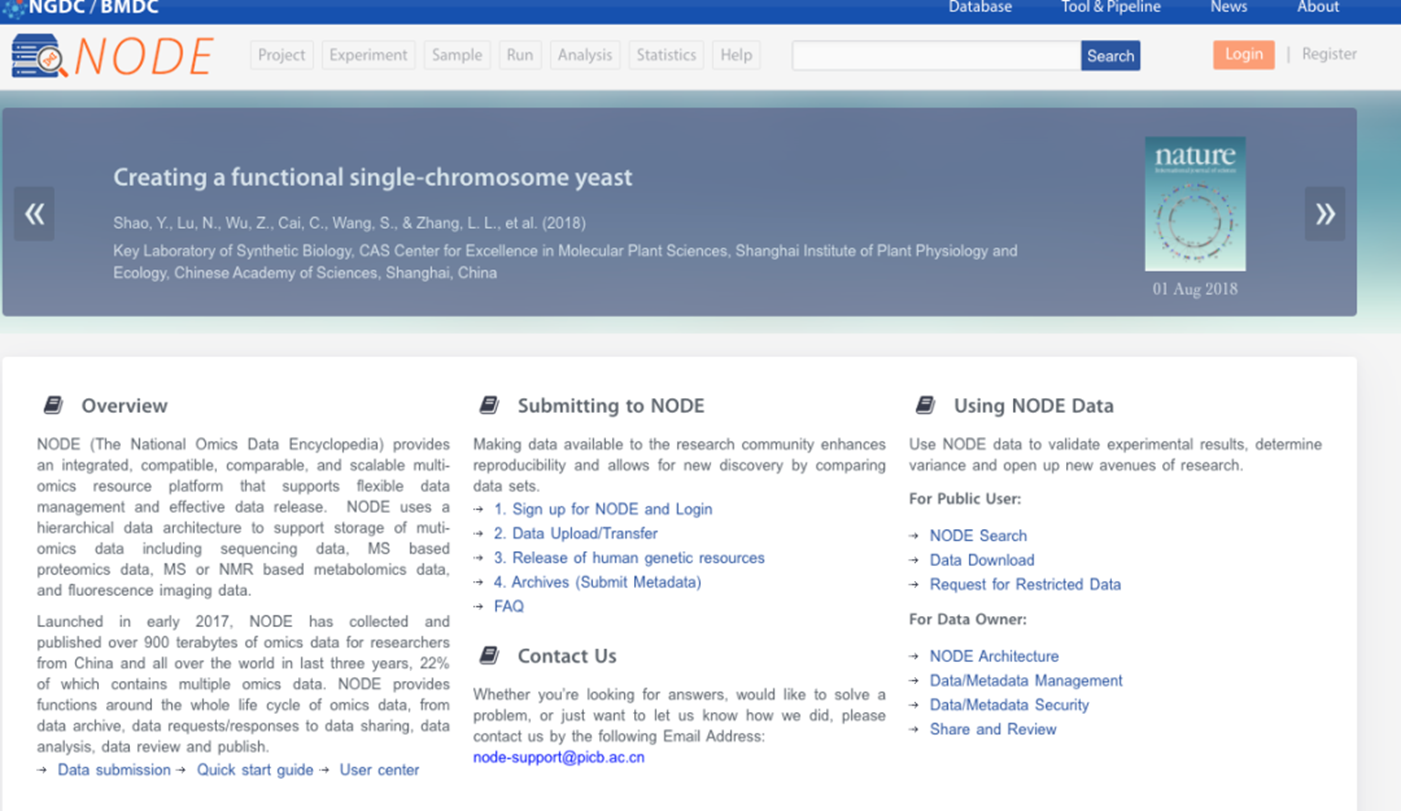1401x811 pixels.
Task: Open the Tool & Pipeline top menu
Action: click(x=1111, y=7)
